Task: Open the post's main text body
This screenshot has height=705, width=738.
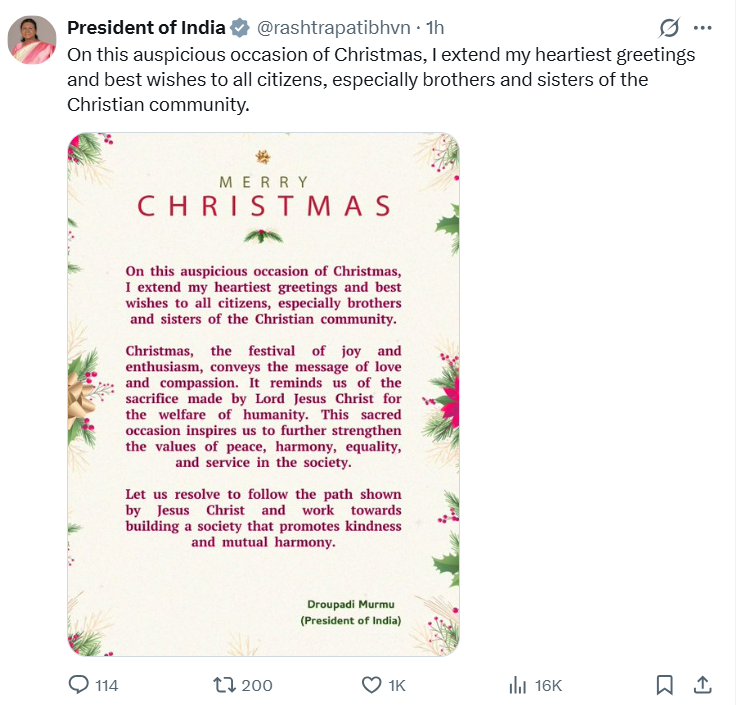Action: pos(380,78)
